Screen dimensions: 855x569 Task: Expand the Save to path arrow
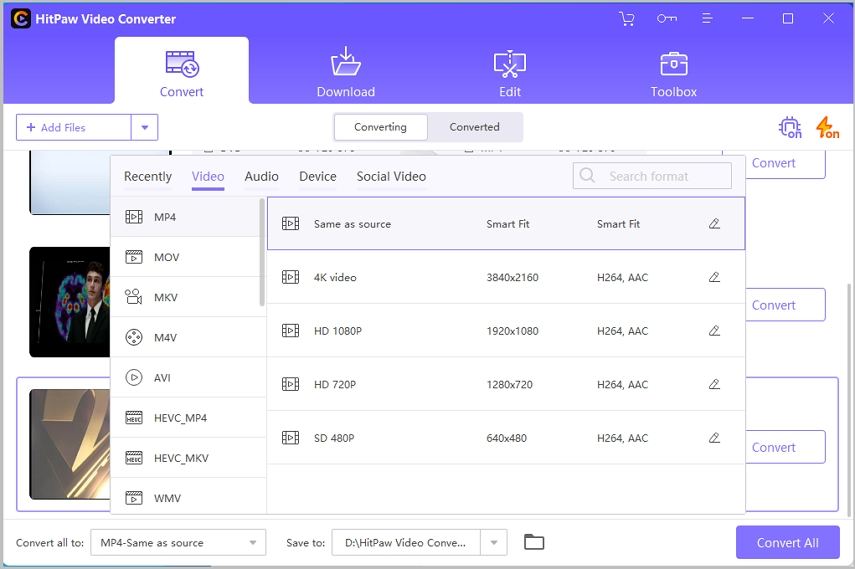493,542
